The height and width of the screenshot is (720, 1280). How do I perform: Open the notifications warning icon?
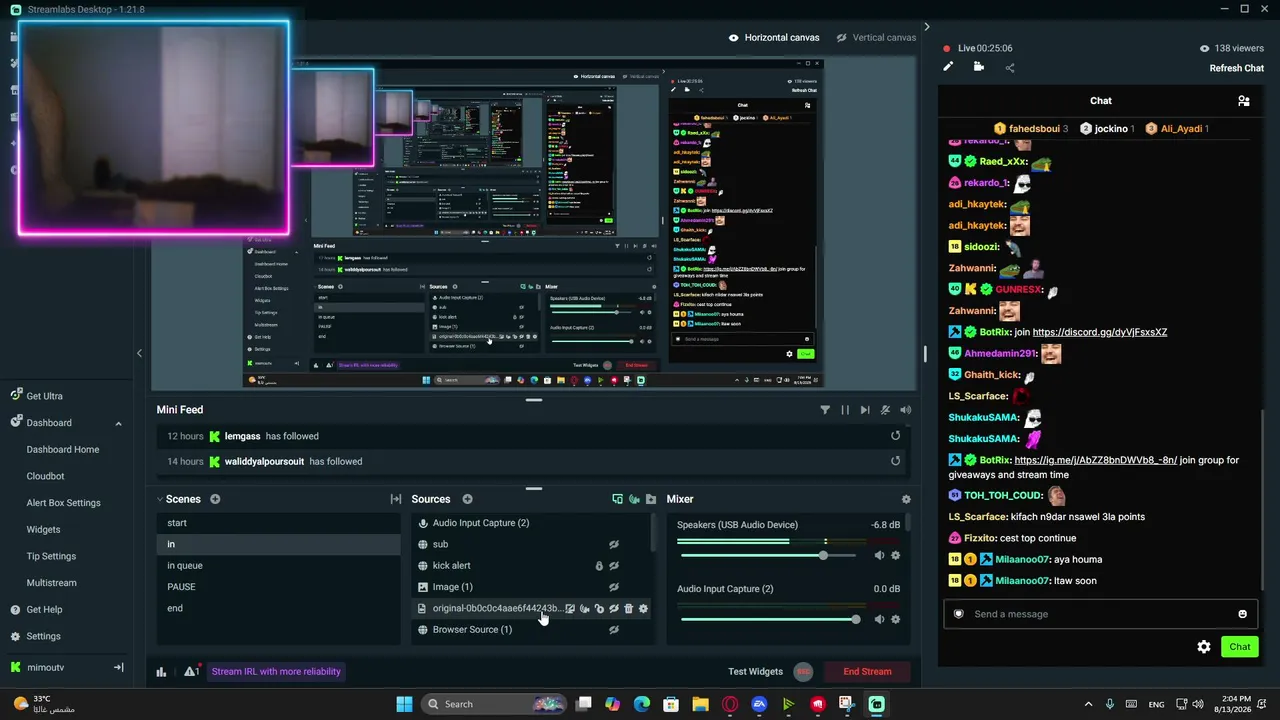click(190, 672)
